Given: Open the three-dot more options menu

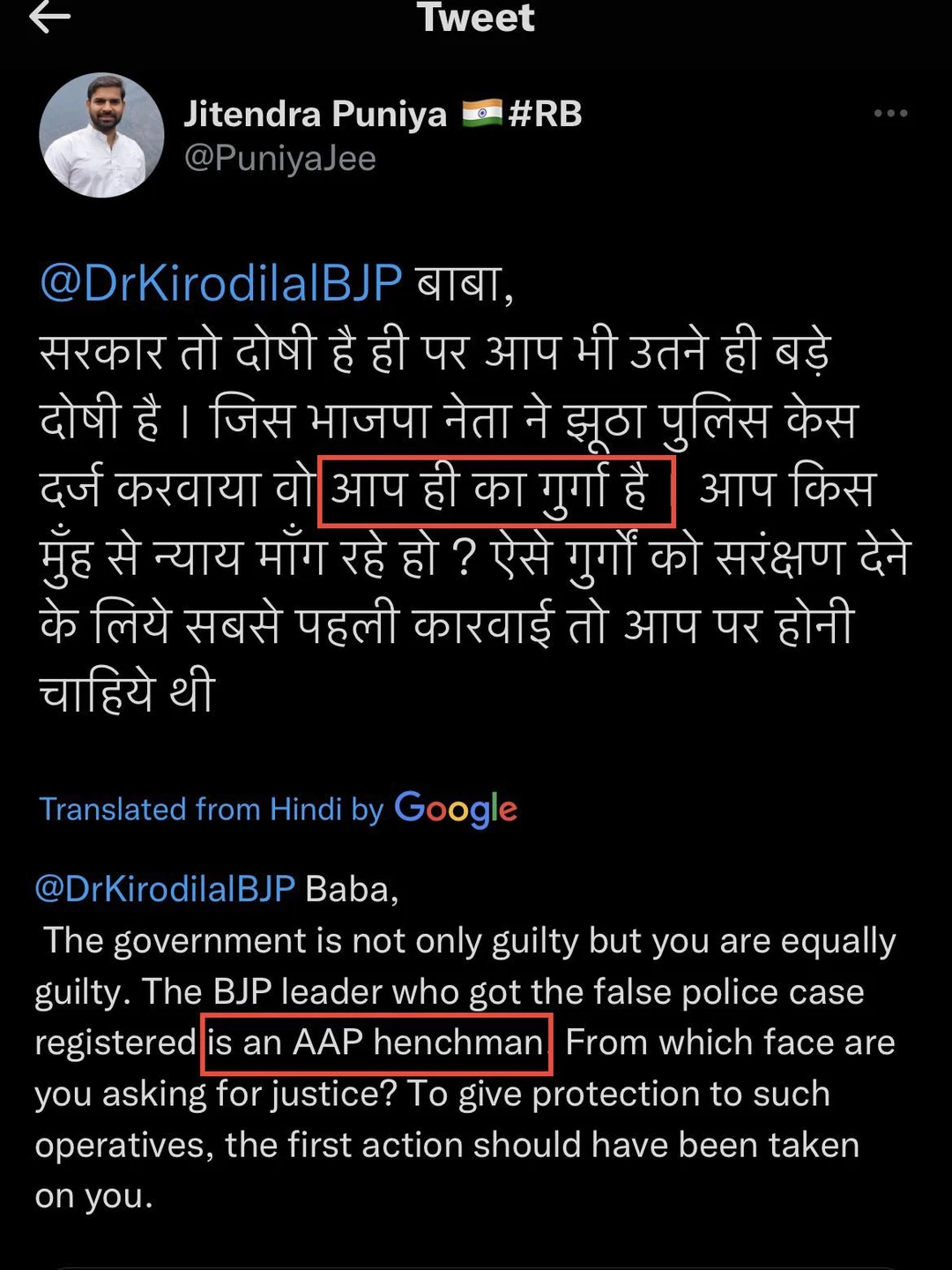Looking at the screenshot, I should 890,114.
